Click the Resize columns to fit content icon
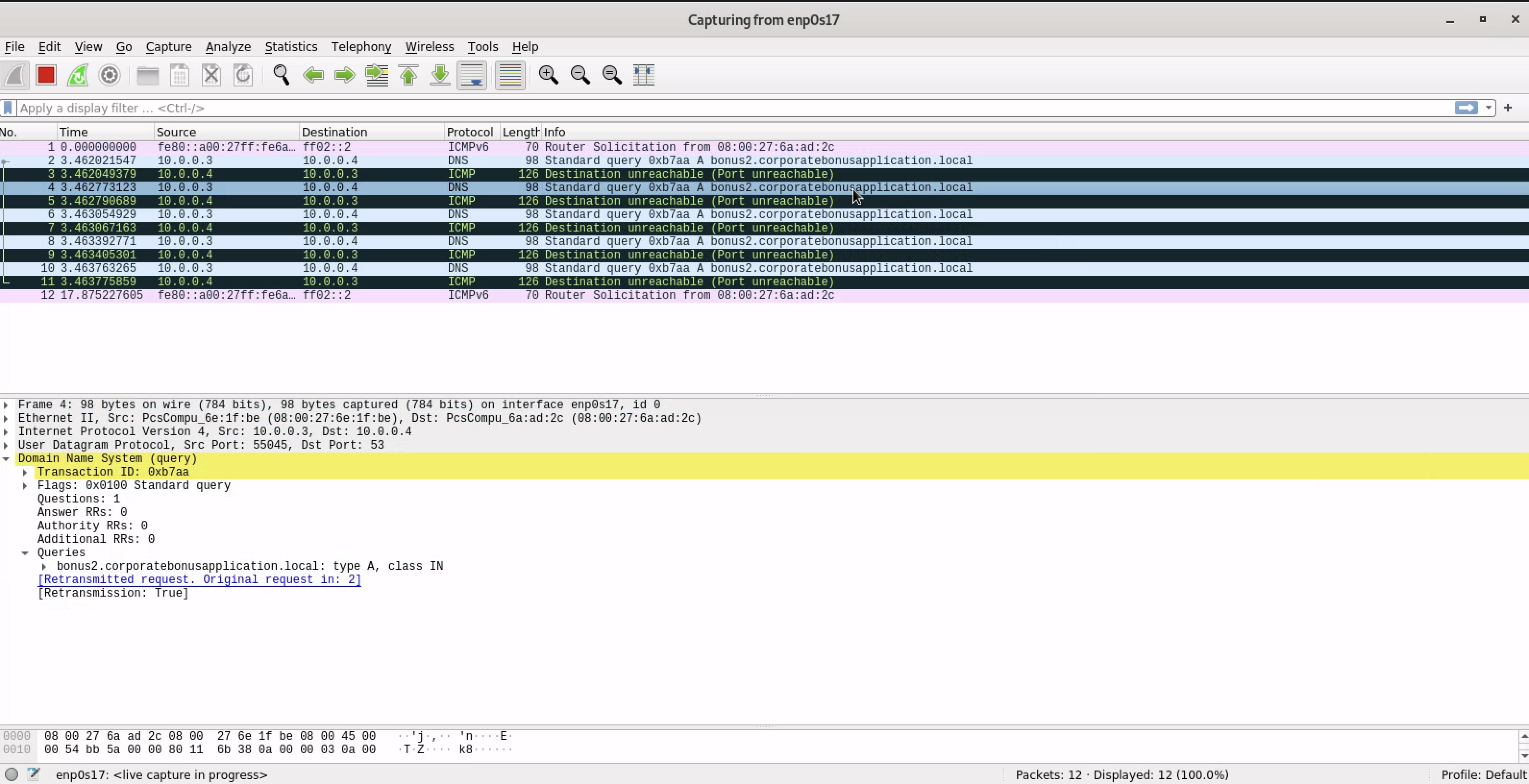 point(644,75)
